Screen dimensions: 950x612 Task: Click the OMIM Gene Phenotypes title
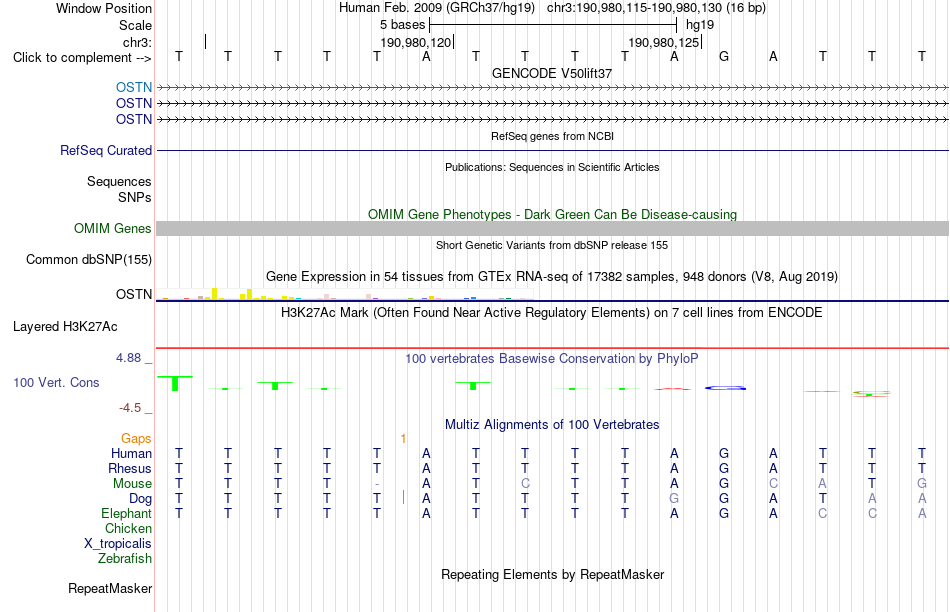pos(552,215)
